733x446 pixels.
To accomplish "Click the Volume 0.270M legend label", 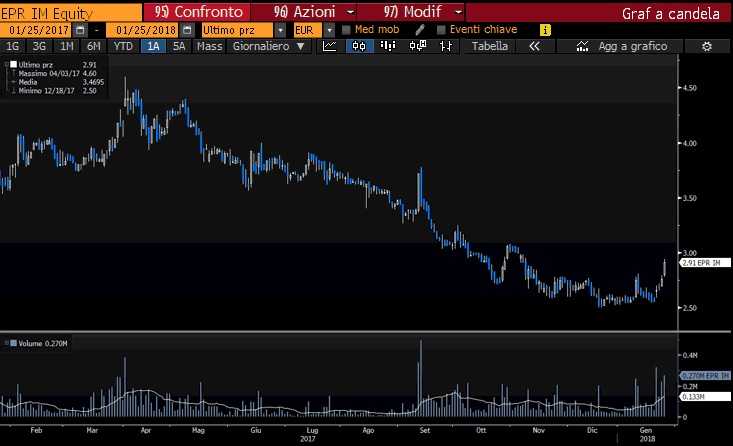I will tap(43, 344).
